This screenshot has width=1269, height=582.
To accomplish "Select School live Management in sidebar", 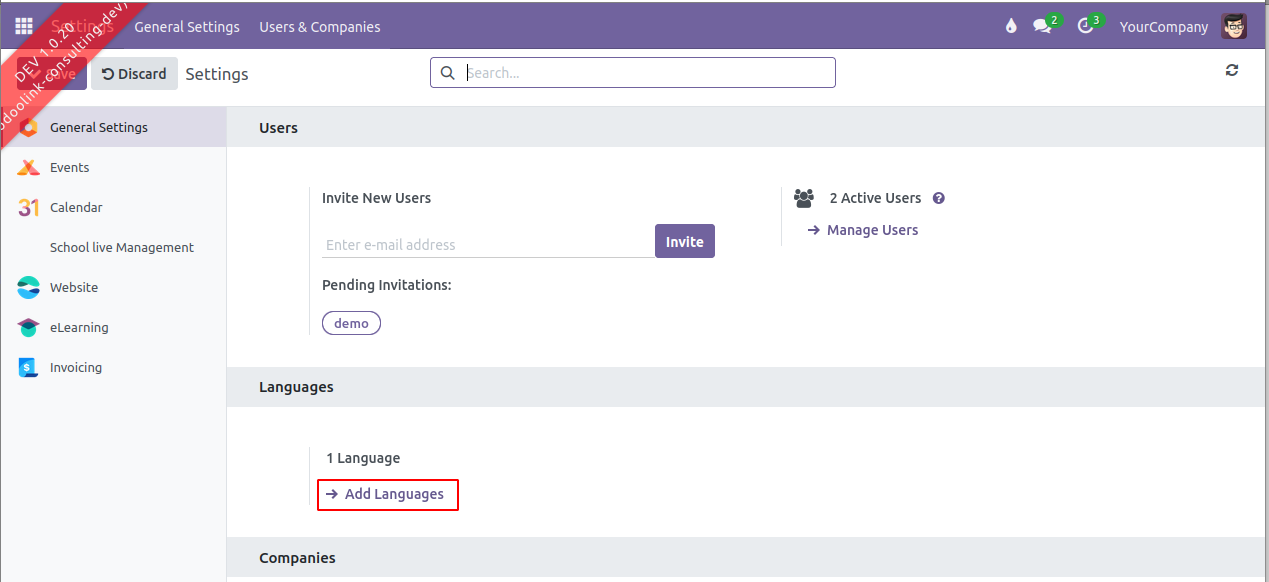I will point(121,248).
